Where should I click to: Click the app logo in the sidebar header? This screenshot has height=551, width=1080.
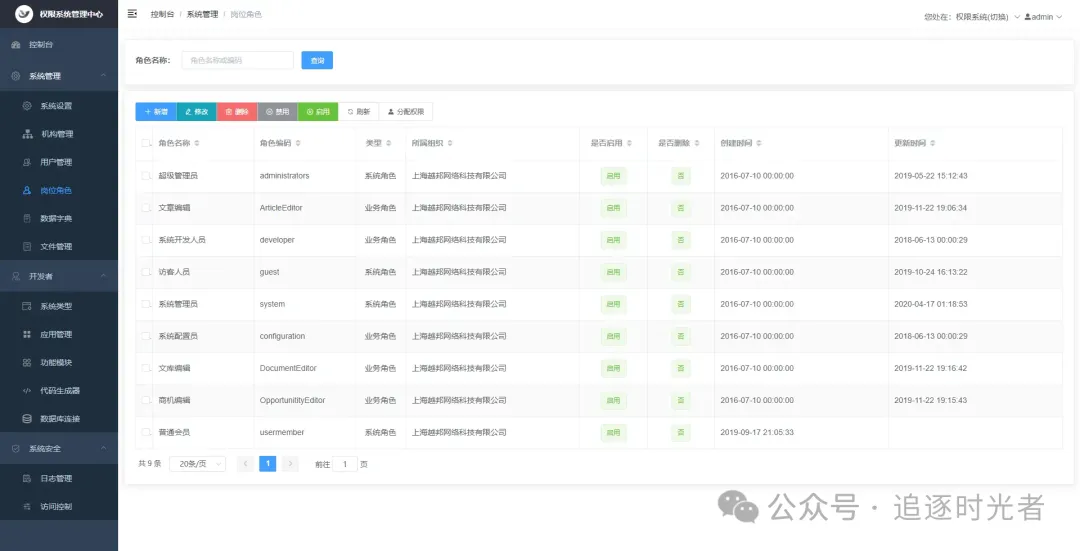point(24,14)
